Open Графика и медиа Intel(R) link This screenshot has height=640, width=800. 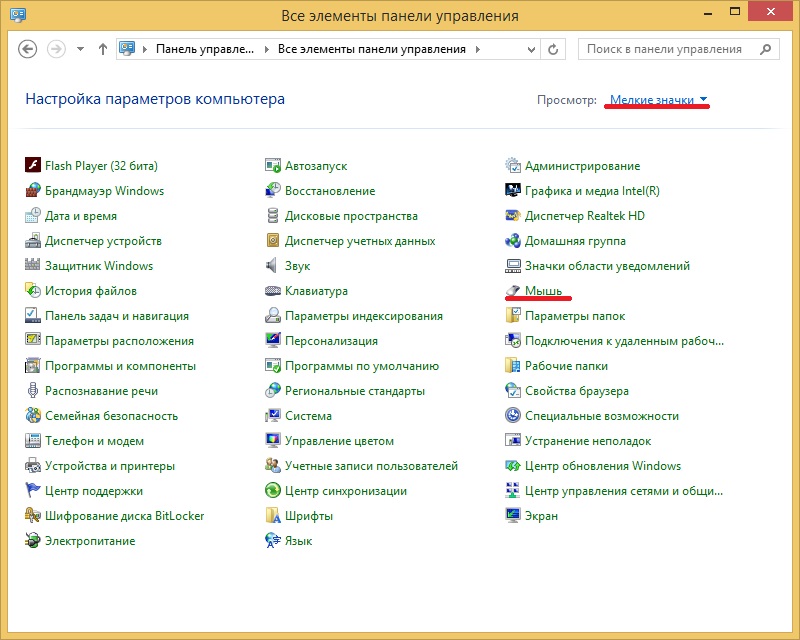tap(592, 191)
